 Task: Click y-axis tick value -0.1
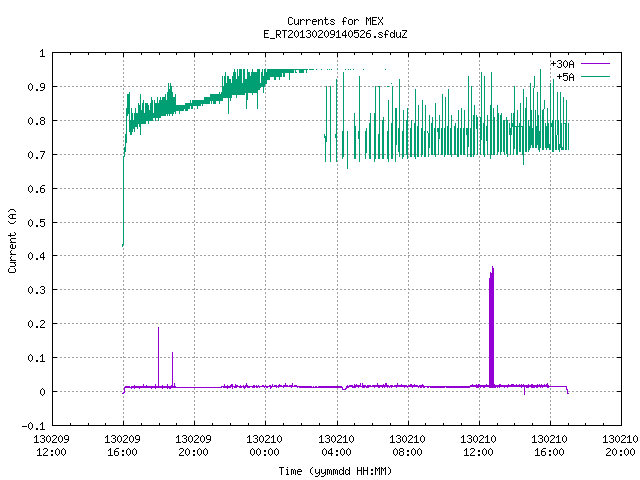coord(33,426)
